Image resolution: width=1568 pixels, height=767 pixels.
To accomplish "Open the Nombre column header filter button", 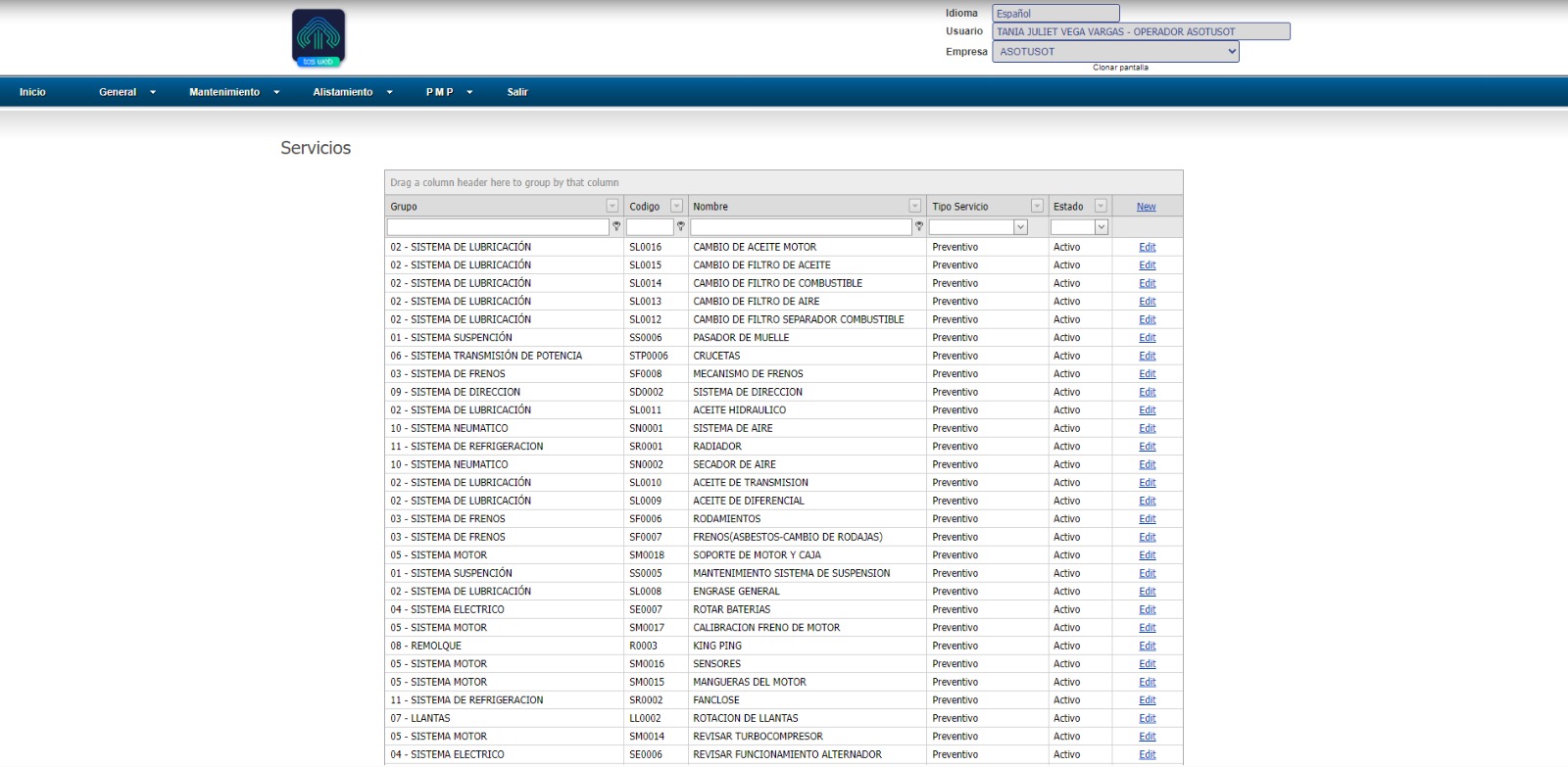I will tap(914, 207).
